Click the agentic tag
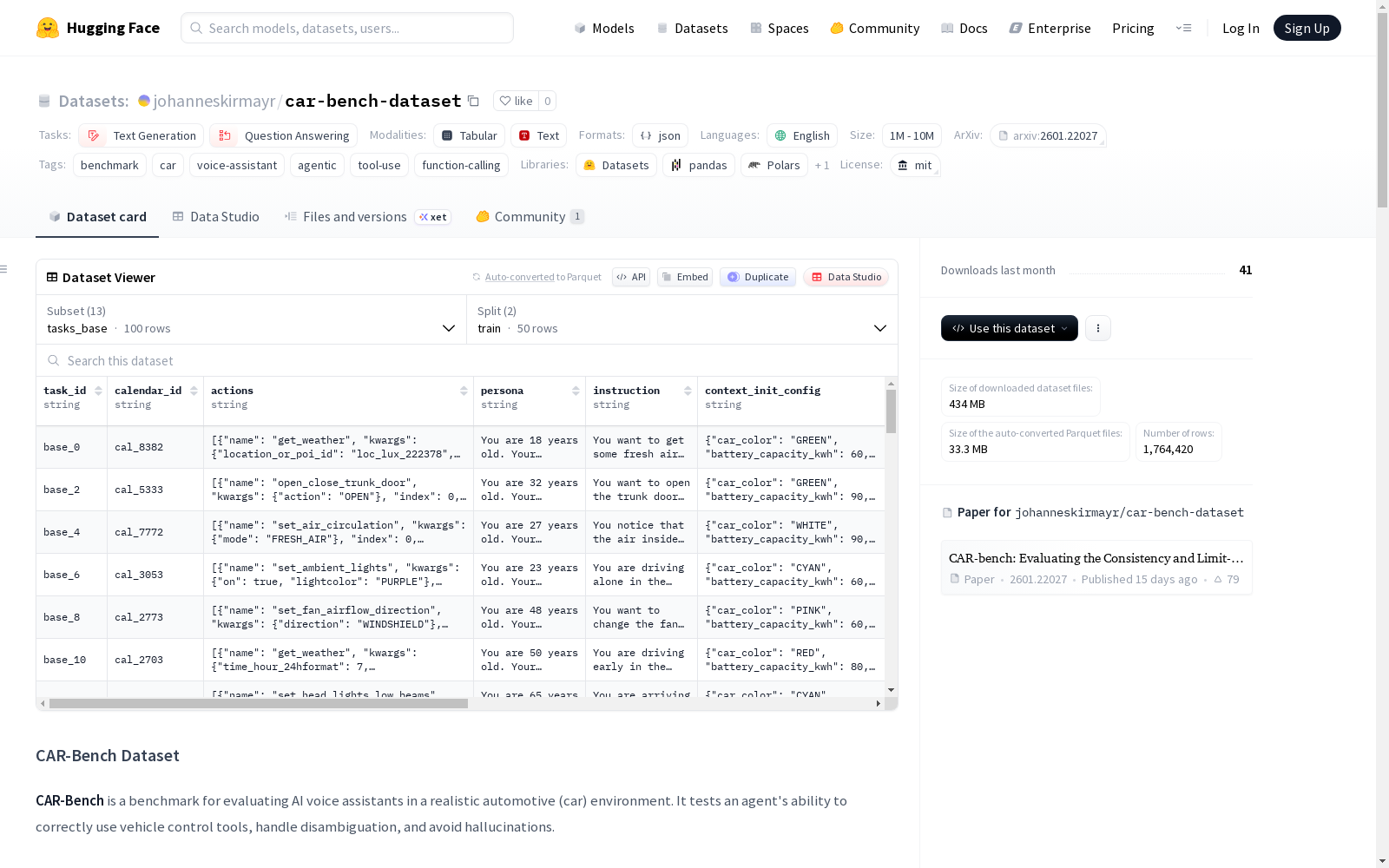1389x868 pixels. click(317, 165)
